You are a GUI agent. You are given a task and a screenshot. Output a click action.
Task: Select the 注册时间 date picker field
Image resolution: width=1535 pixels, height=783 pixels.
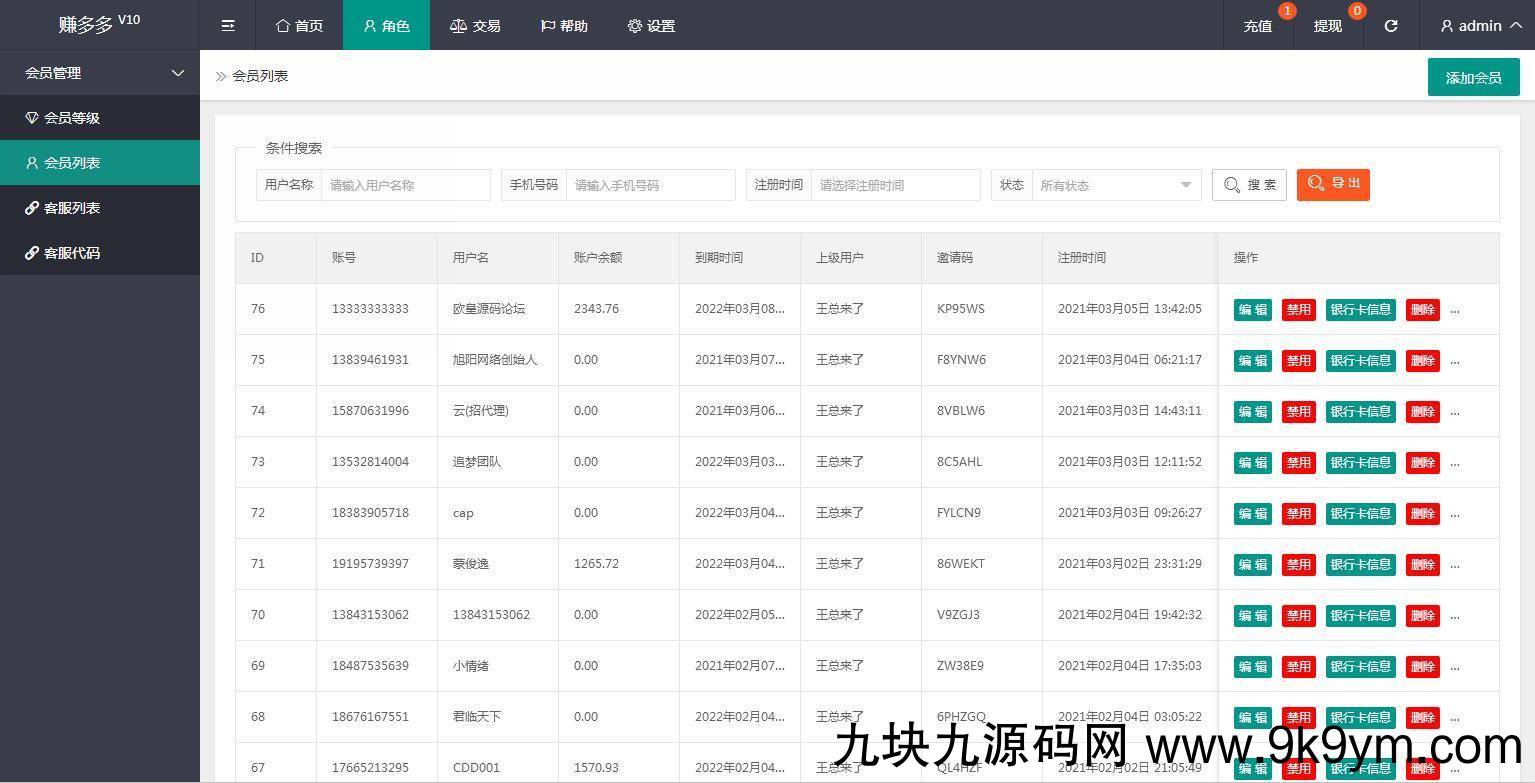tap(895, 185)
